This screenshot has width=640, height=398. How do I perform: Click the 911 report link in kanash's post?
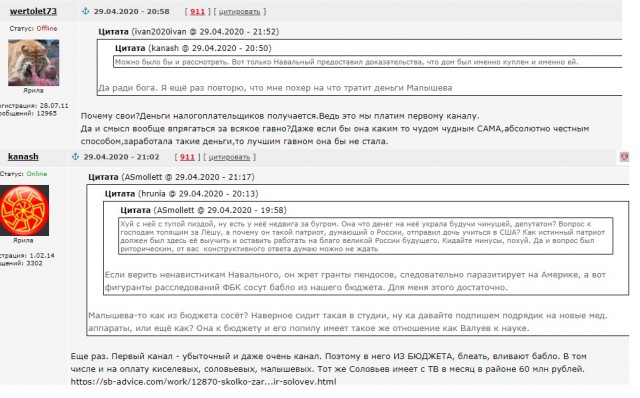click(187, 157)
